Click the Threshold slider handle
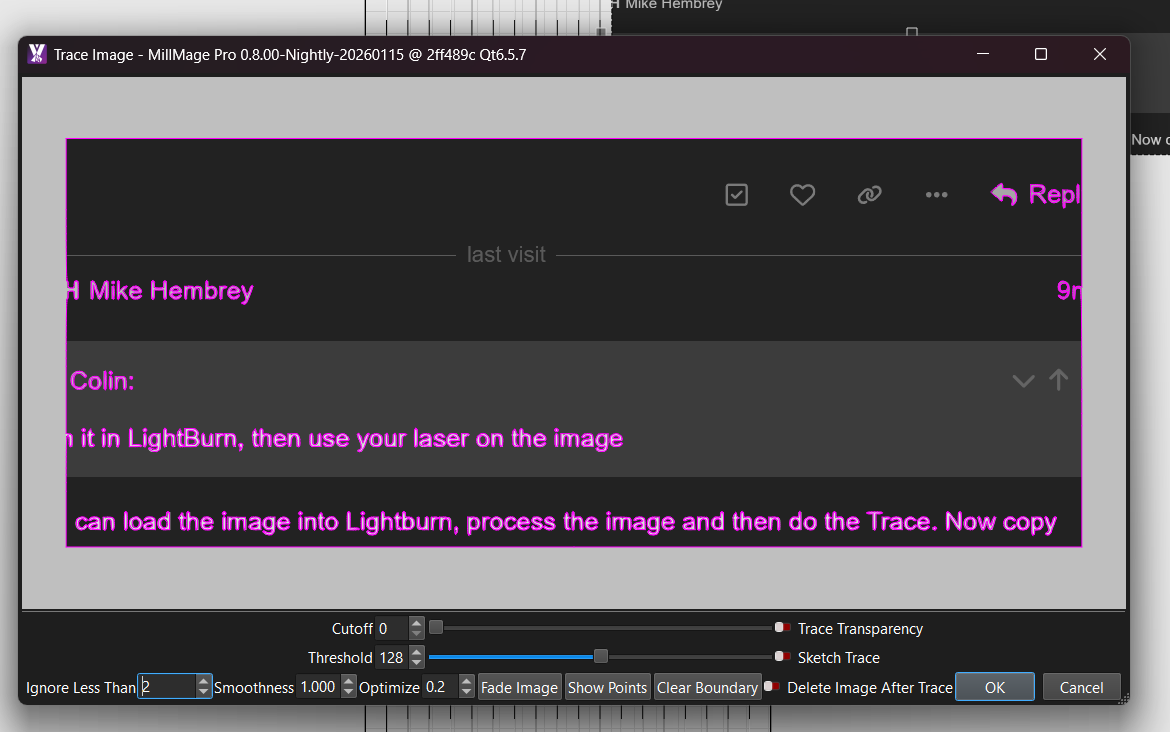 pyautogui.click(x=600, y=657)
